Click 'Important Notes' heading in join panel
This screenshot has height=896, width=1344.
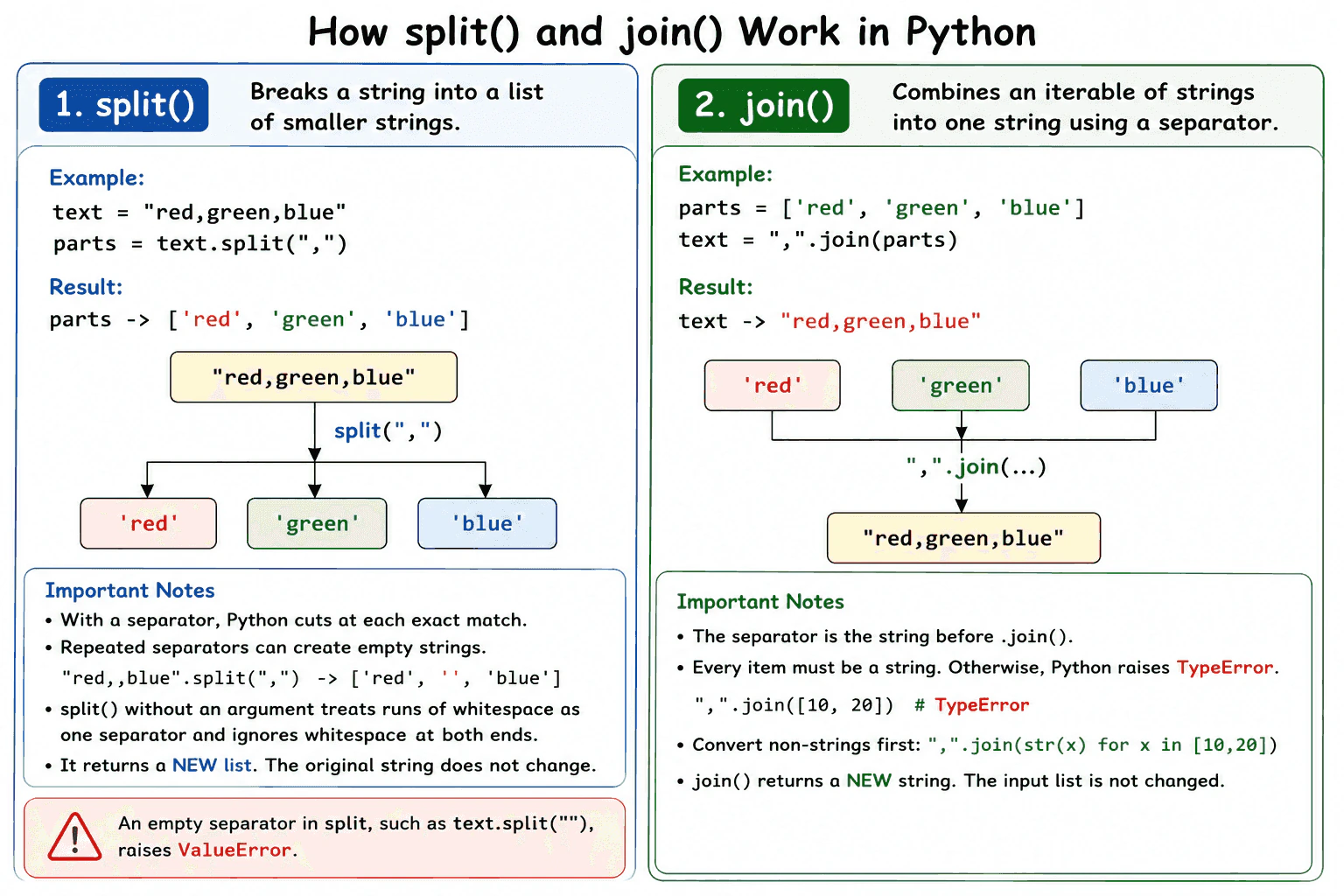point(760,602)
